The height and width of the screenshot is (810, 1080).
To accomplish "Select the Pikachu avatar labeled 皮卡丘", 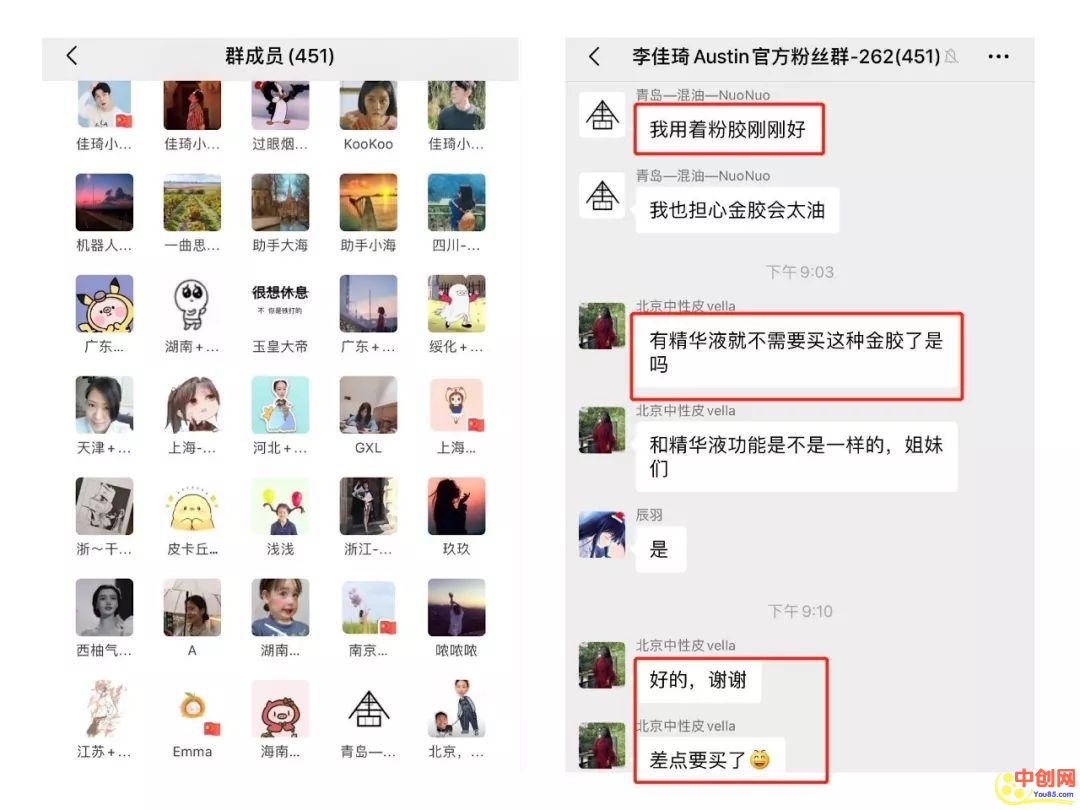I will (192, 506).
